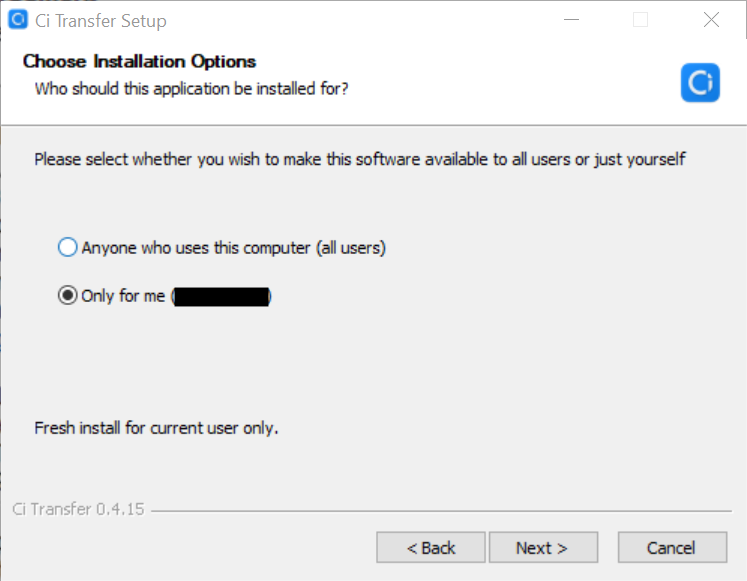Click the 'Ci Transfer 0.4.15' version label

coord(78,509)
